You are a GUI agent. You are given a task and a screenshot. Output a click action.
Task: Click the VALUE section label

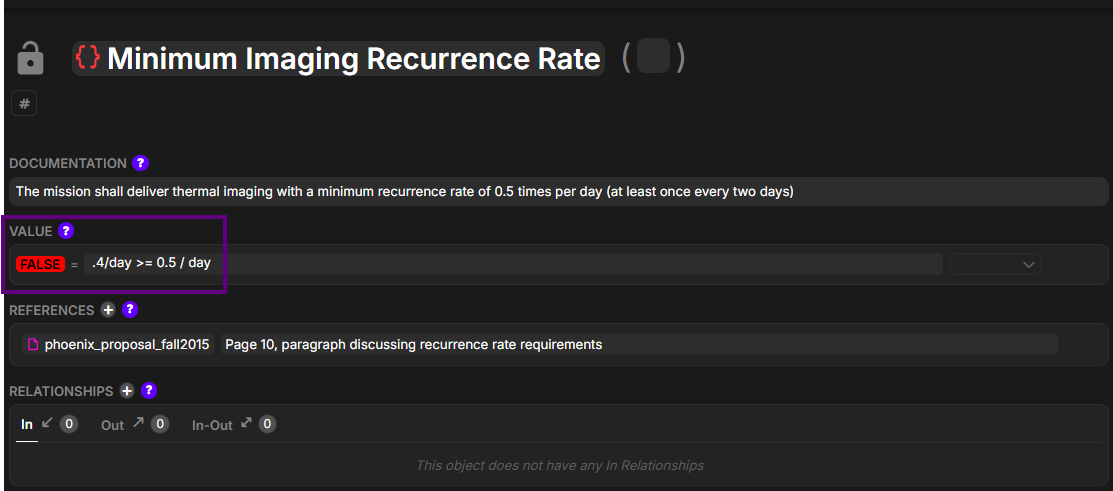[x=31, y=231]
